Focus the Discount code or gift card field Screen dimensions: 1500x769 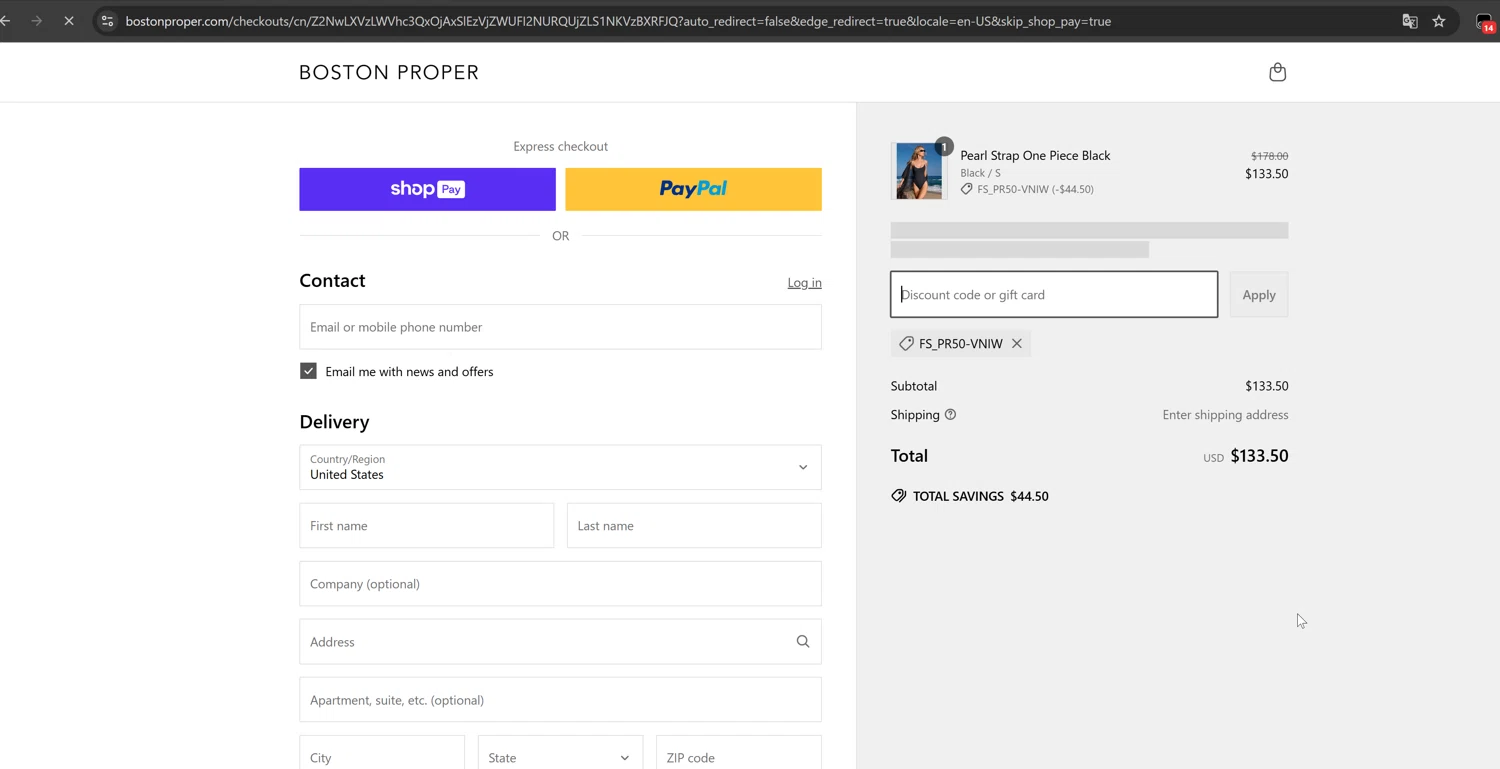point(1054,294)
